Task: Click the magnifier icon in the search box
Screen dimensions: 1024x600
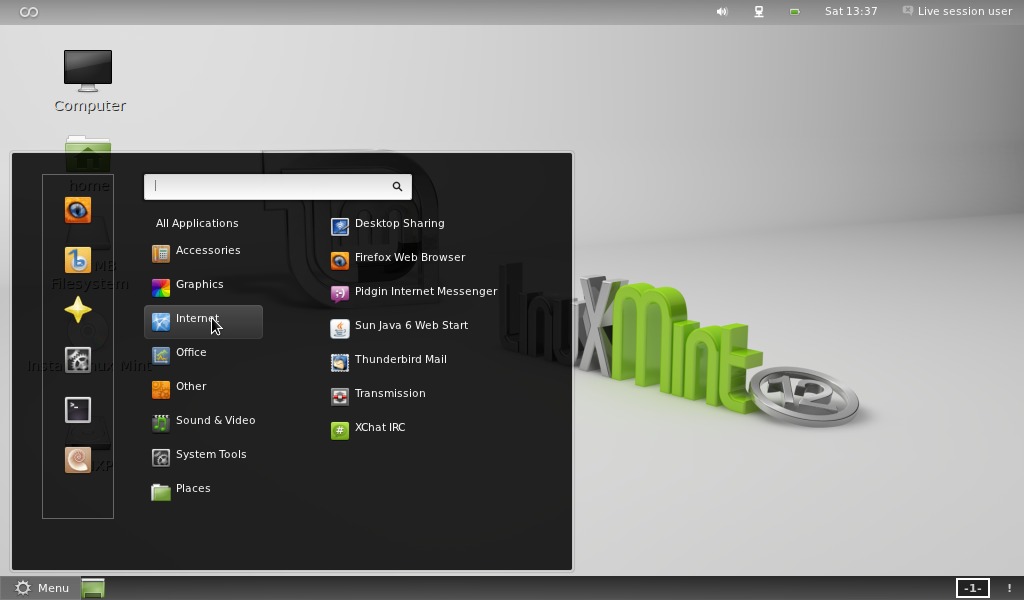Action: click(x=397, y=187)
